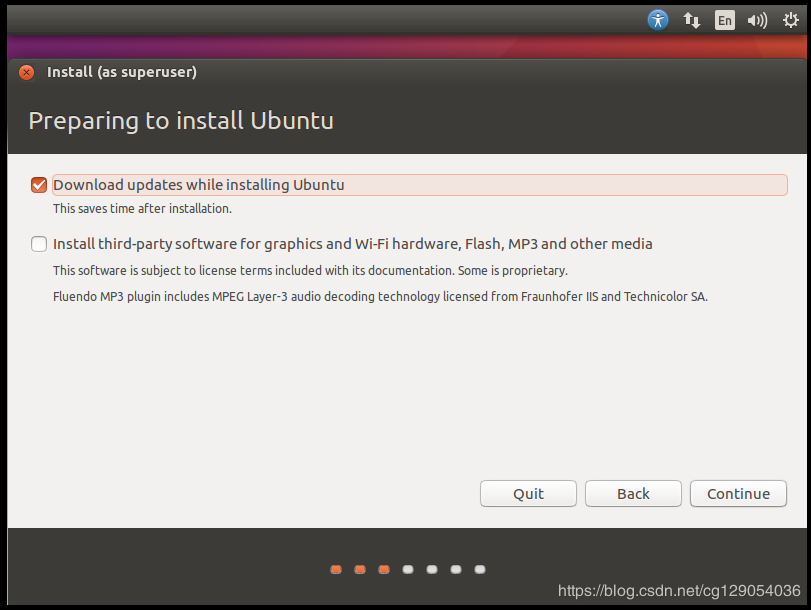This screenshot has height=610, width=811.
Task: Close the installer with the orange X
Action: click(26, 72)
